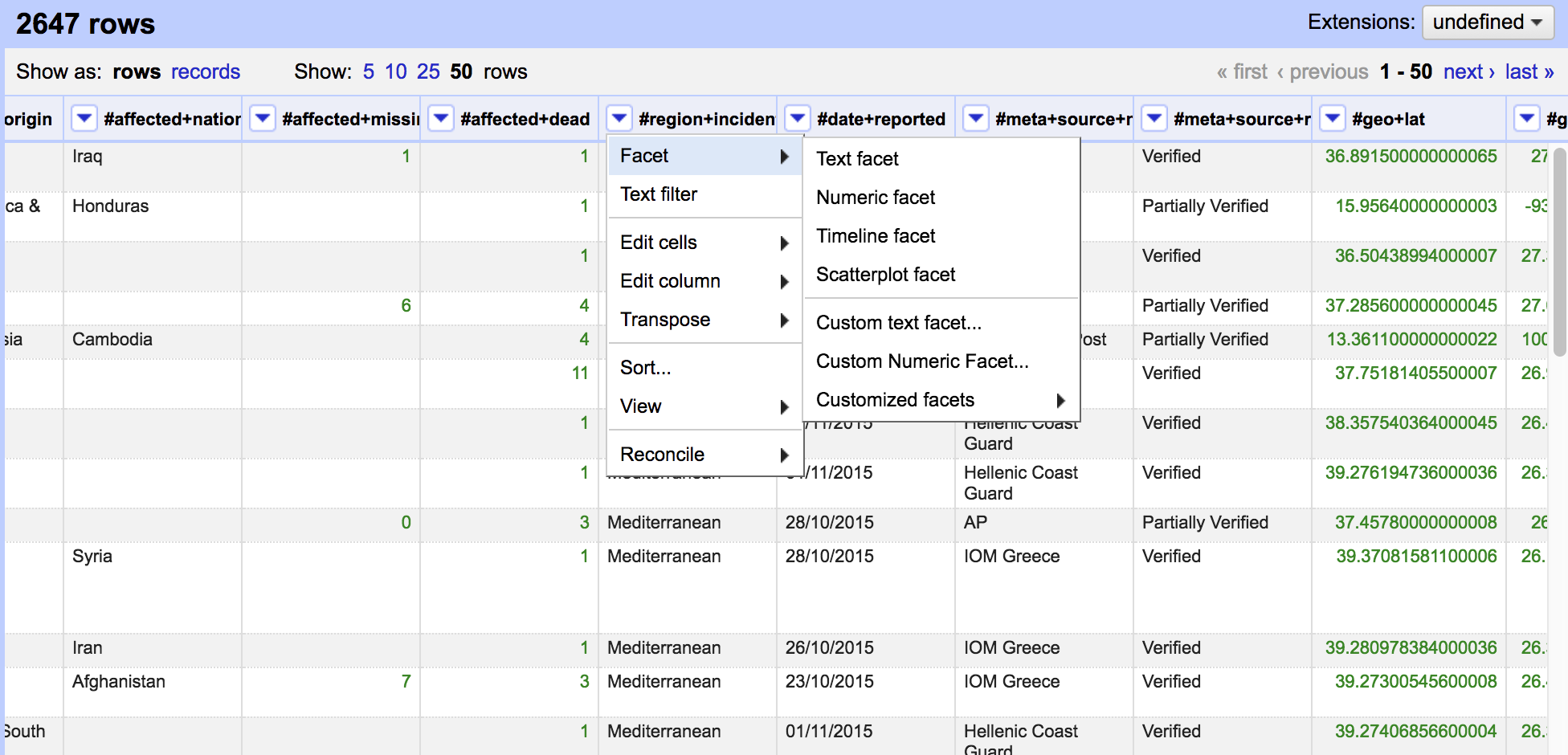The width and height of the screenshot is (1568, 755).
Task: Click the disabled previous page link
Action: [x=1322, y=71]
